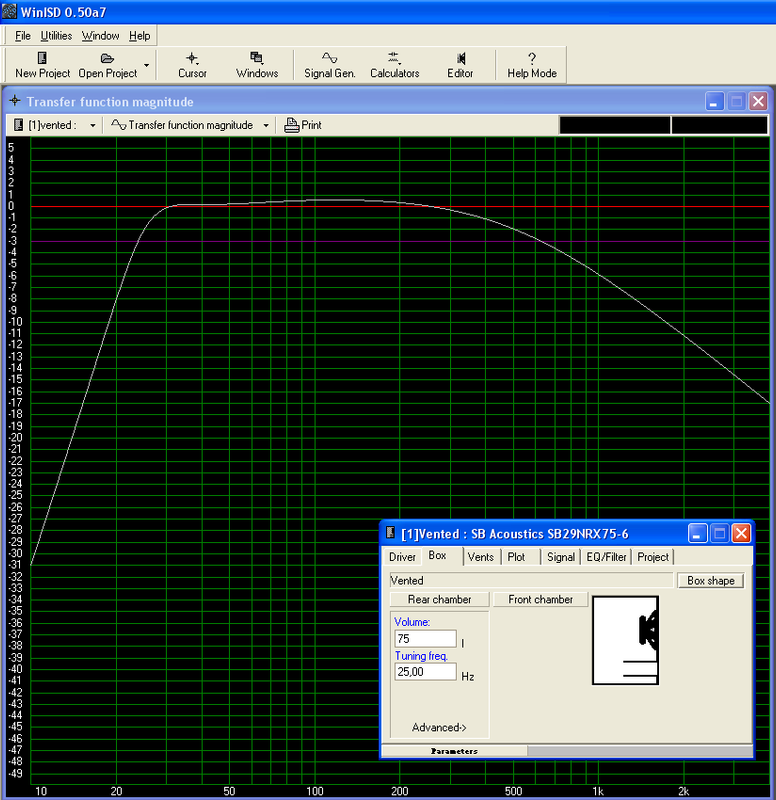Viewport: 776px width, 800px height.
Task: Launch the Signal Gen. tool
Action: [x=330, y=65]
